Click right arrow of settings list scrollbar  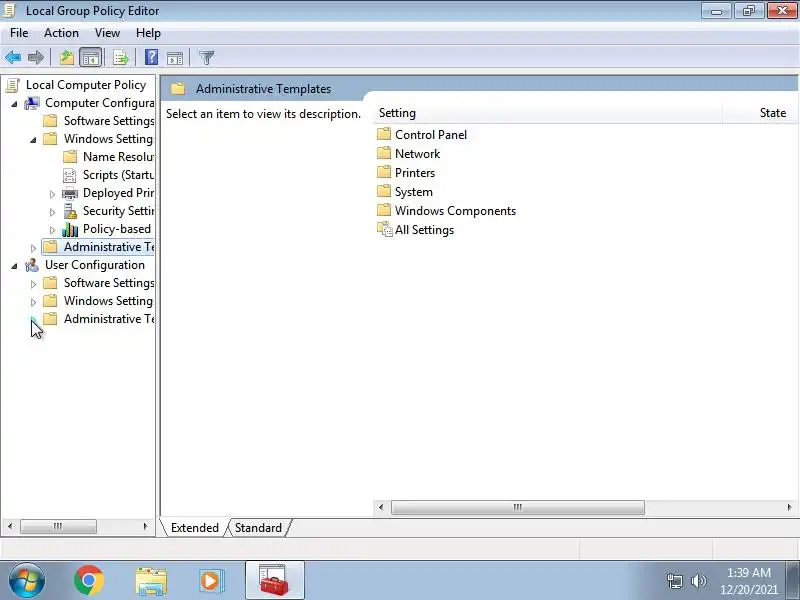coord(789,507)
